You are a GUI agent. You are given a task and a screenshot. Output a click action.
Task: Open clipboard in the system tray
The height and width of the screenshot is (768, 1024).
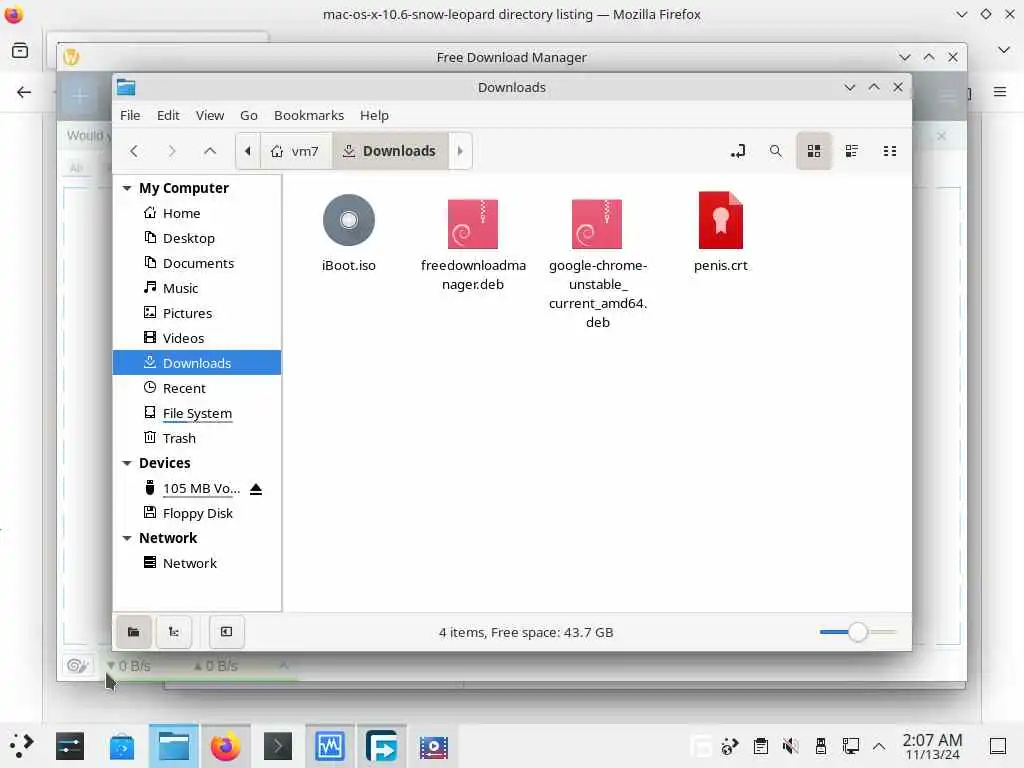[x=760, y=746]
